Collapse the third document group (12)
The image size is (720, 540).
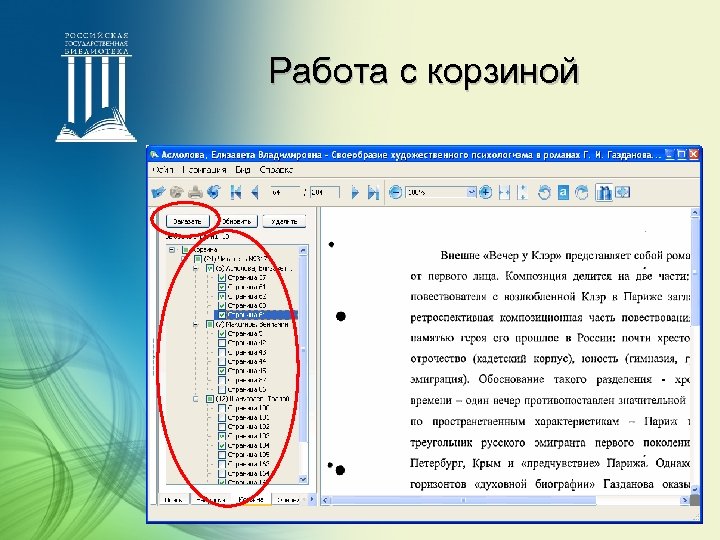click(x=196, y=399)
